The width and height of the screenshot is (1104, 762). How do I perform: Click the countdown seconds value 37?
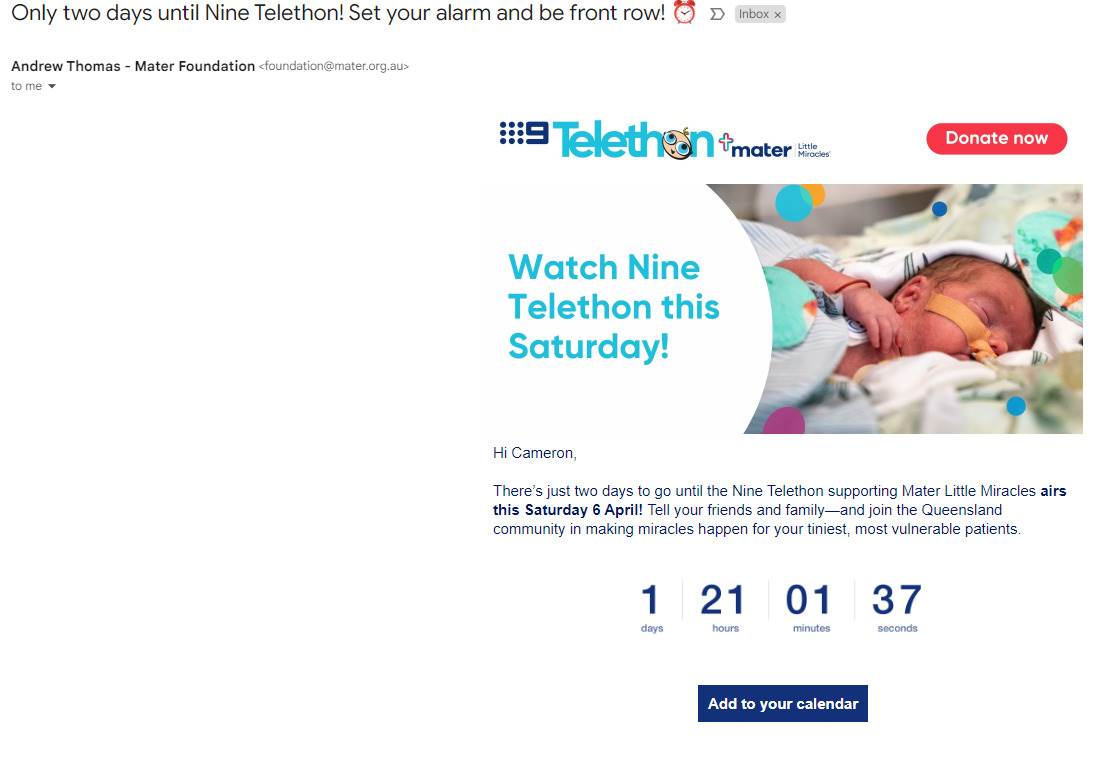896,600
